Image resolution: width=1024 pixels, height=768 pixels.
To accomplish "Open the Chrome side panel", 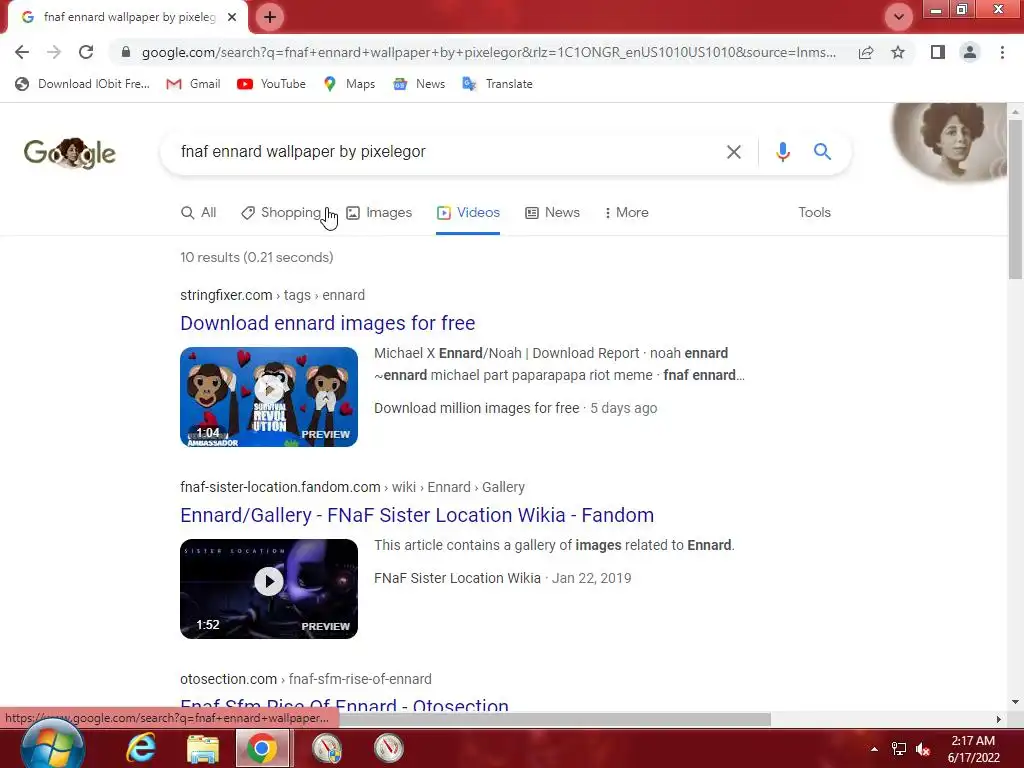I will click(938, 52).
